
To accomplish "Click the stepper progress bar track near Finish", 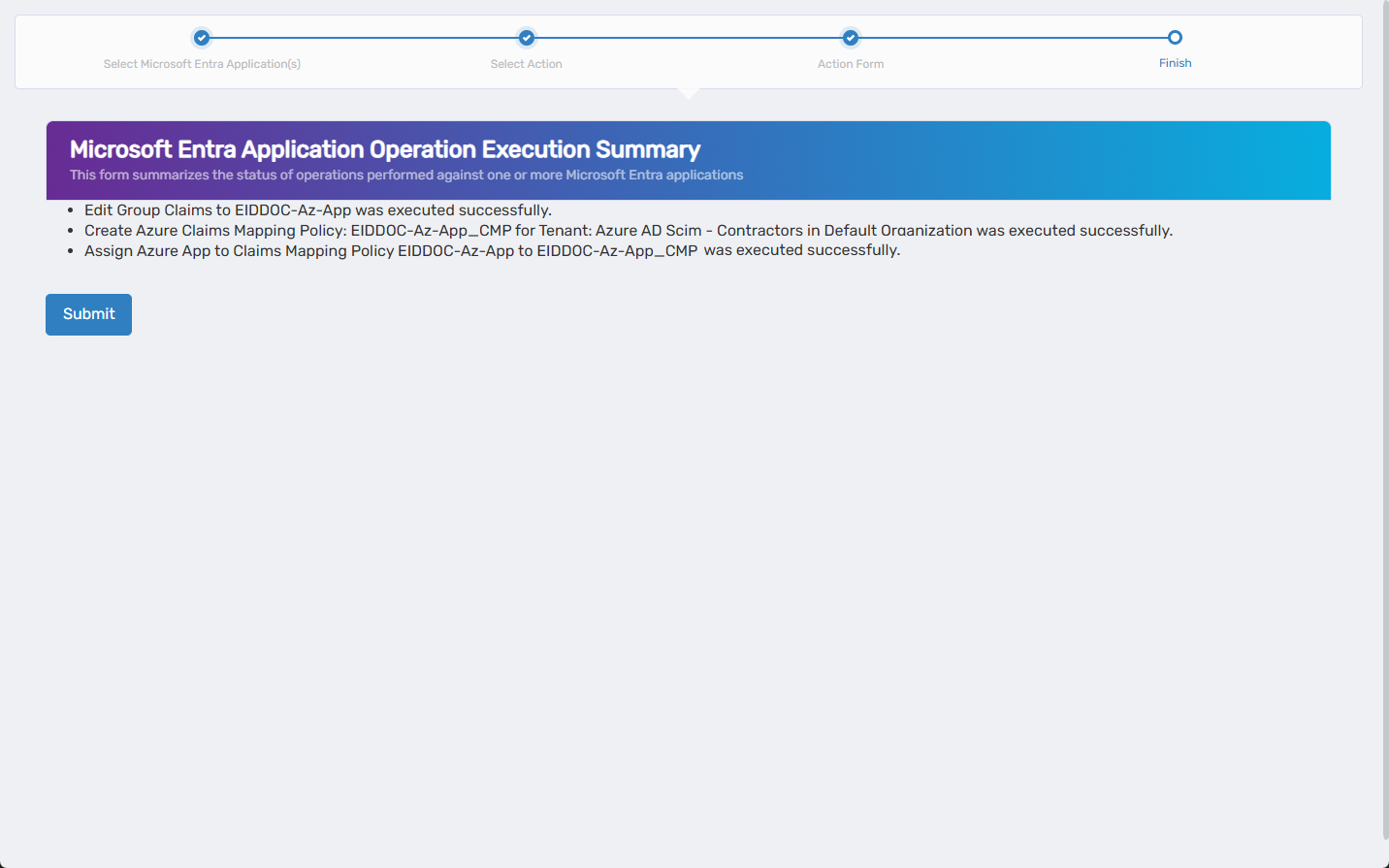I will (x=1115, y=37).
